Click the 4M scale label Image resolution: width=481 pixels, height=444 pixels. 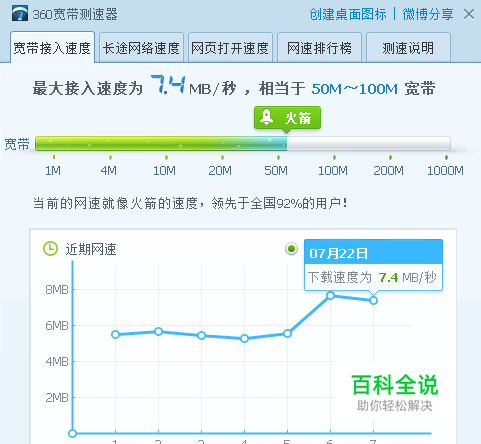pos(109,171)
